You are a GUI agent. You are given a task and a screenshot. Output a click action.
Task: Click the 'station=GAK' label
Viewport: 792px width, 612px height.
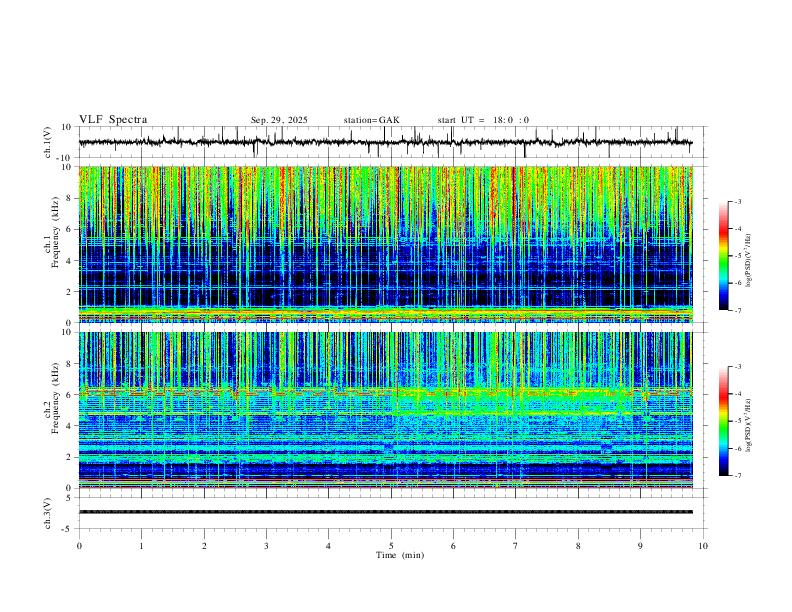coord(371,120)
